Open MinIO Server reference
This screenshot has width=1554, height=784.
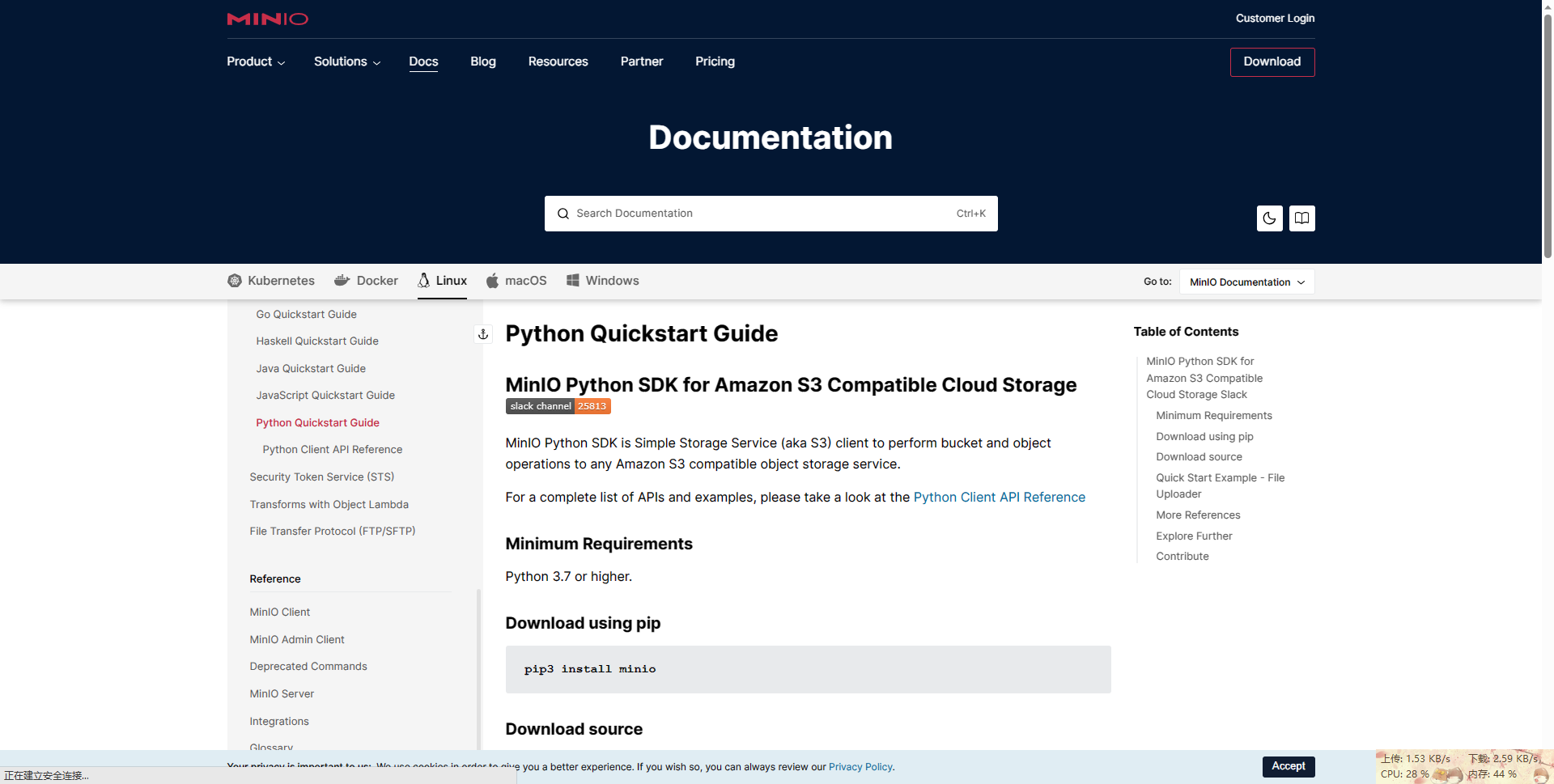282,694
